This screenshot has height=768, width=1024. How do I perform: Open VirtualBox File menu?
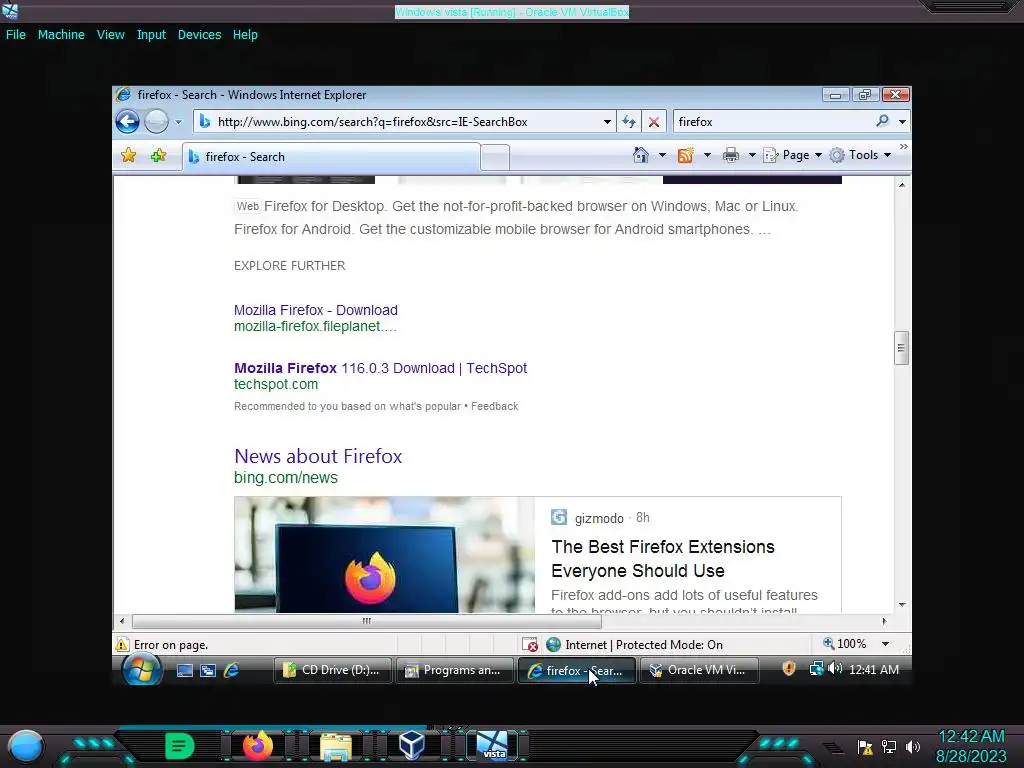coord(16,35)
